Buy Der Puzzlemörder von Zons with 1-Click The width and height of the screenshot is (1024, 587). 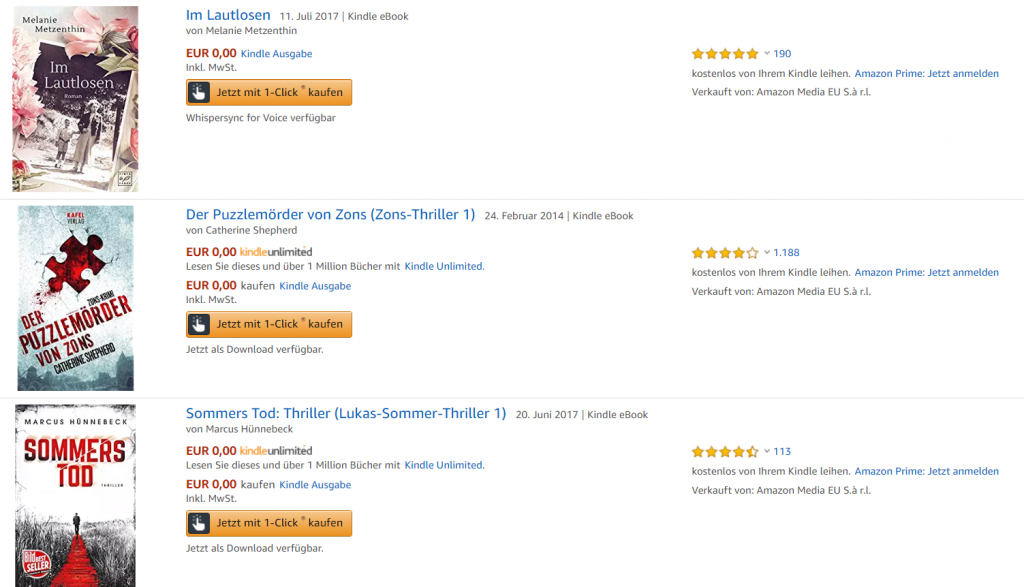click(268, 324)
